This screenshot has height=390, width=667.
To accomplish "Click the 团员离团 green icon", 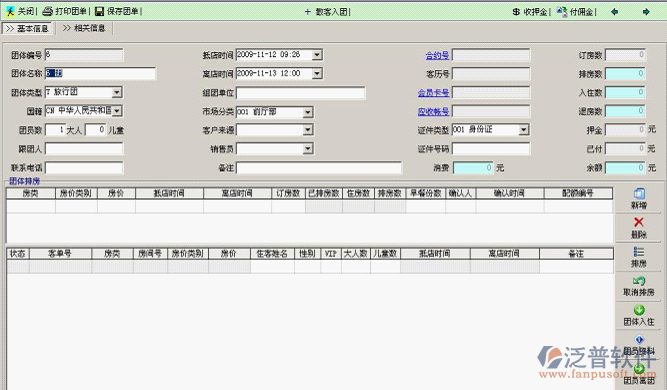I will (x=639, y=368).
